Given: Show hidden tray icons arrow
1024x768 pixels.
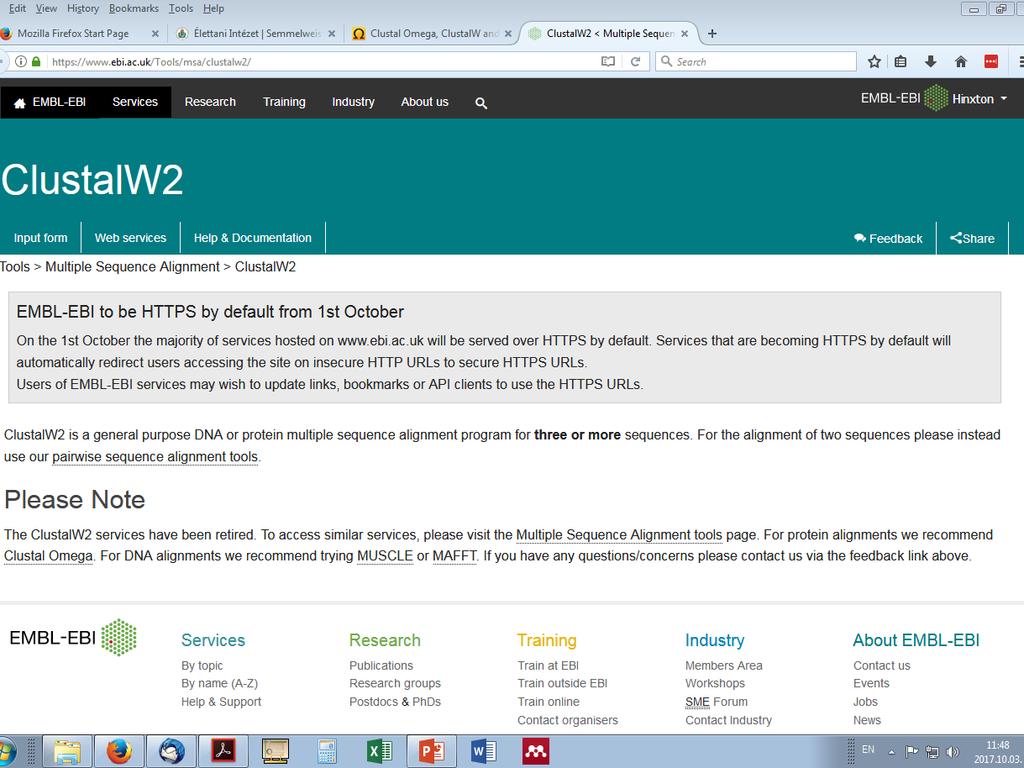Looking at the screenshot, I should (x=891, y=752).
